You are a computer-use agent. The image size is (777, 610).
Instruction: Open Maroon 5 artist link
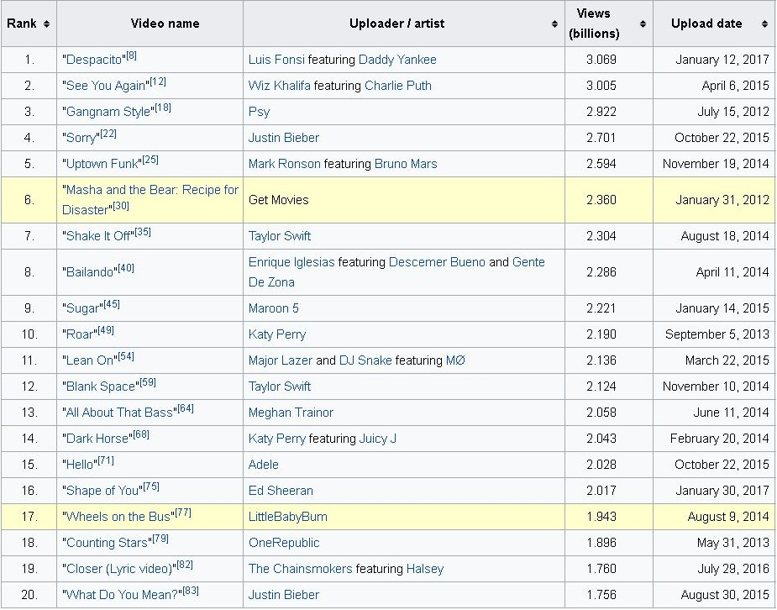(x=274, y=309)
